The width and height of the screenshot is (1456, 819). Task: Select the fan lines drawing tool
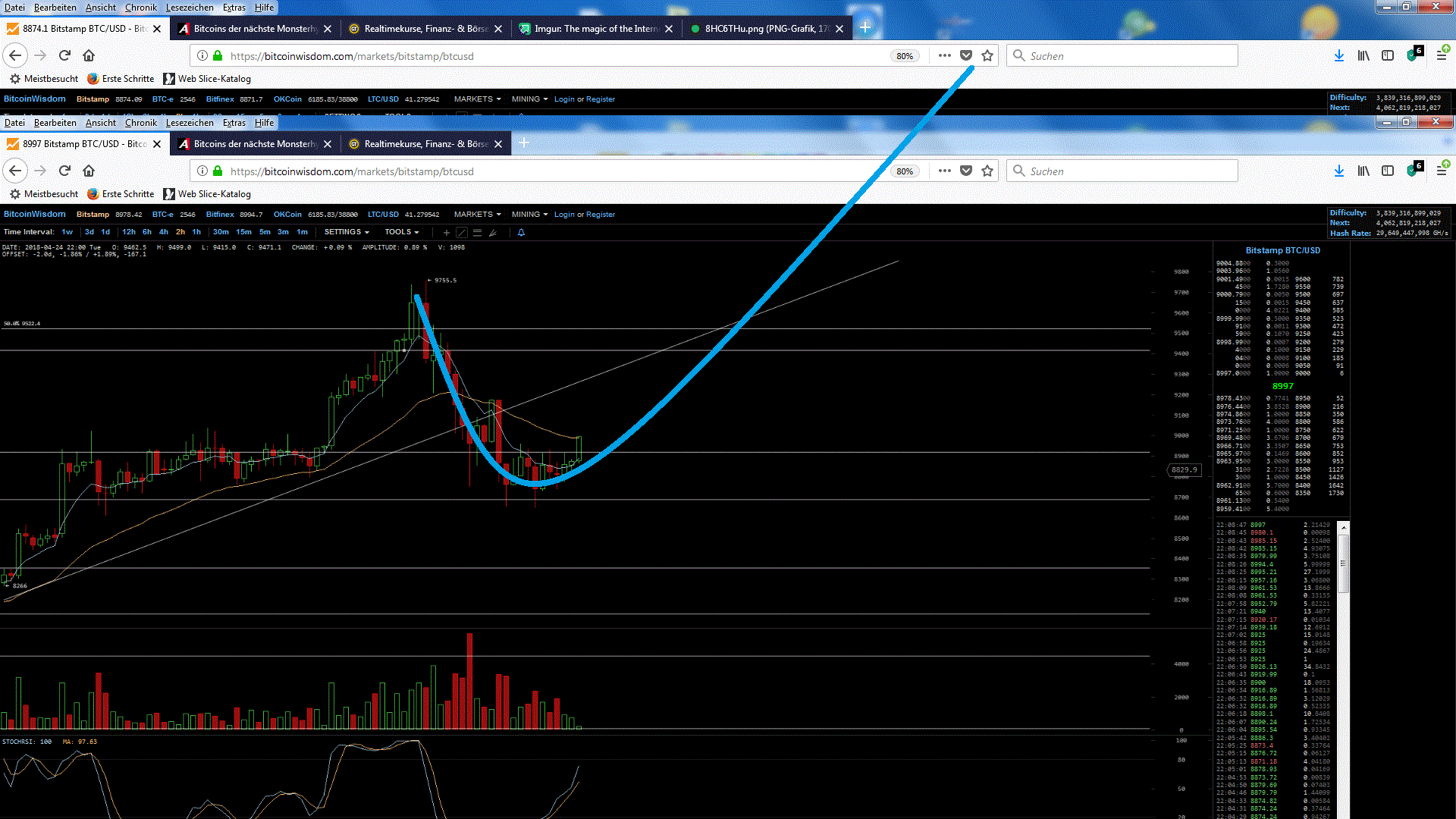(x=493, y=233)
